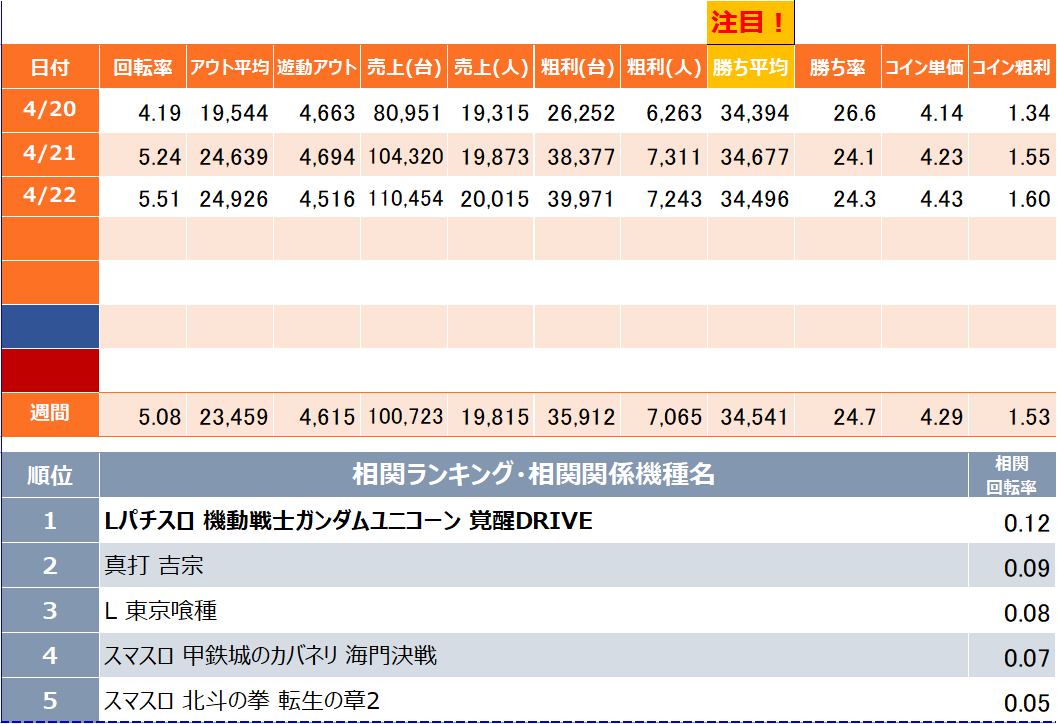Click the solid red date cell

pos(50,370)
